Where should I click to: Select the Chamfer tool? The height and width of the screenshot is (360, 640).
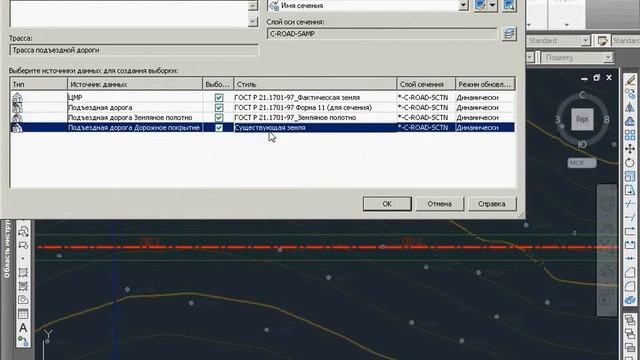[630, 272]
